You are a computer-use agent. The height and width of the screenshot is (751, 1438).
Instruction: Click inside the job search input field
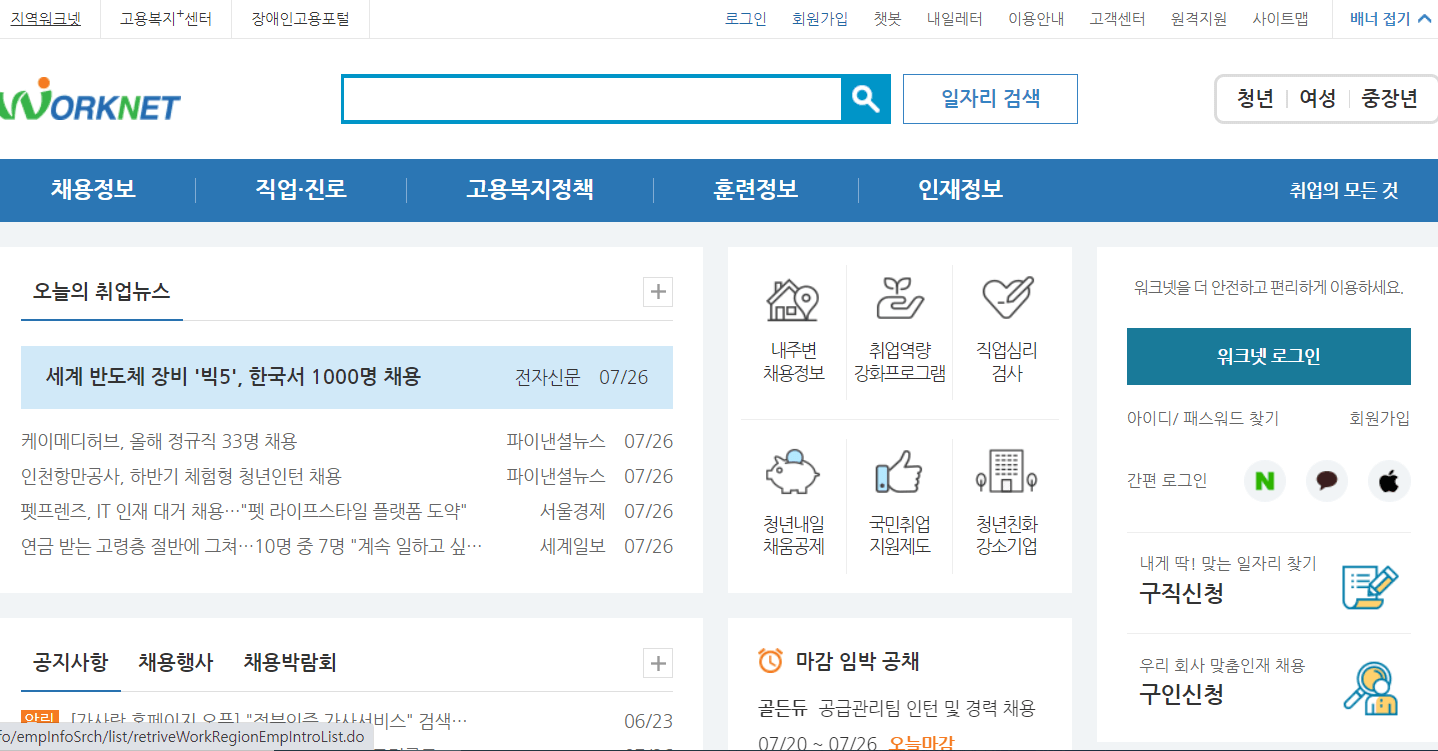click(590, 98)
